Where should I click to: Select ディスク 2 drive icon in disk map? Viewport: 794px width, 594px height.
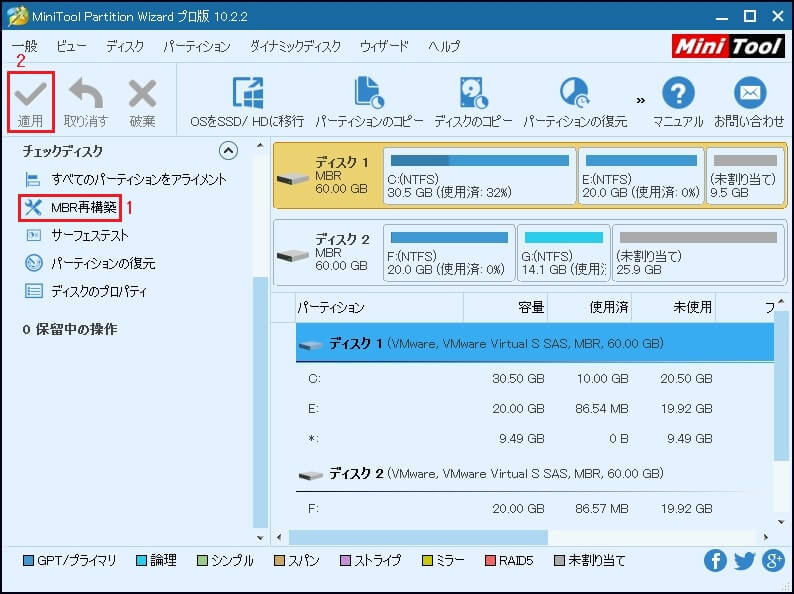tap(293, 255)
